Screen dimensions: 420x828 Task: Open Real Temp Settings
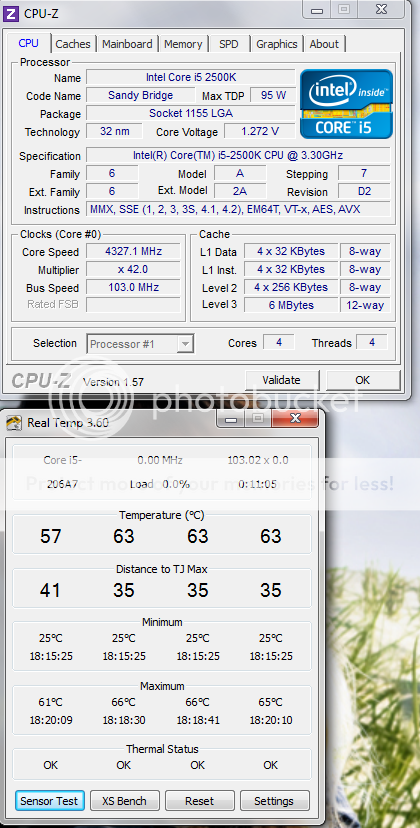[x=274, y=801]
